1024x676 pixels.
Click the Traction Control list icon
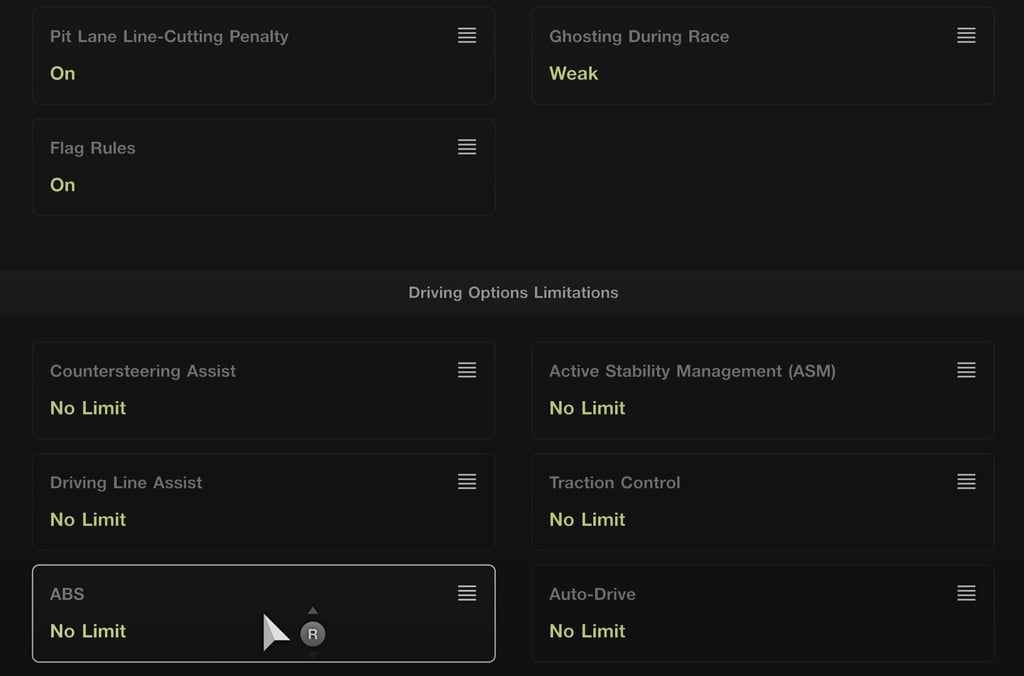[967, 482]
